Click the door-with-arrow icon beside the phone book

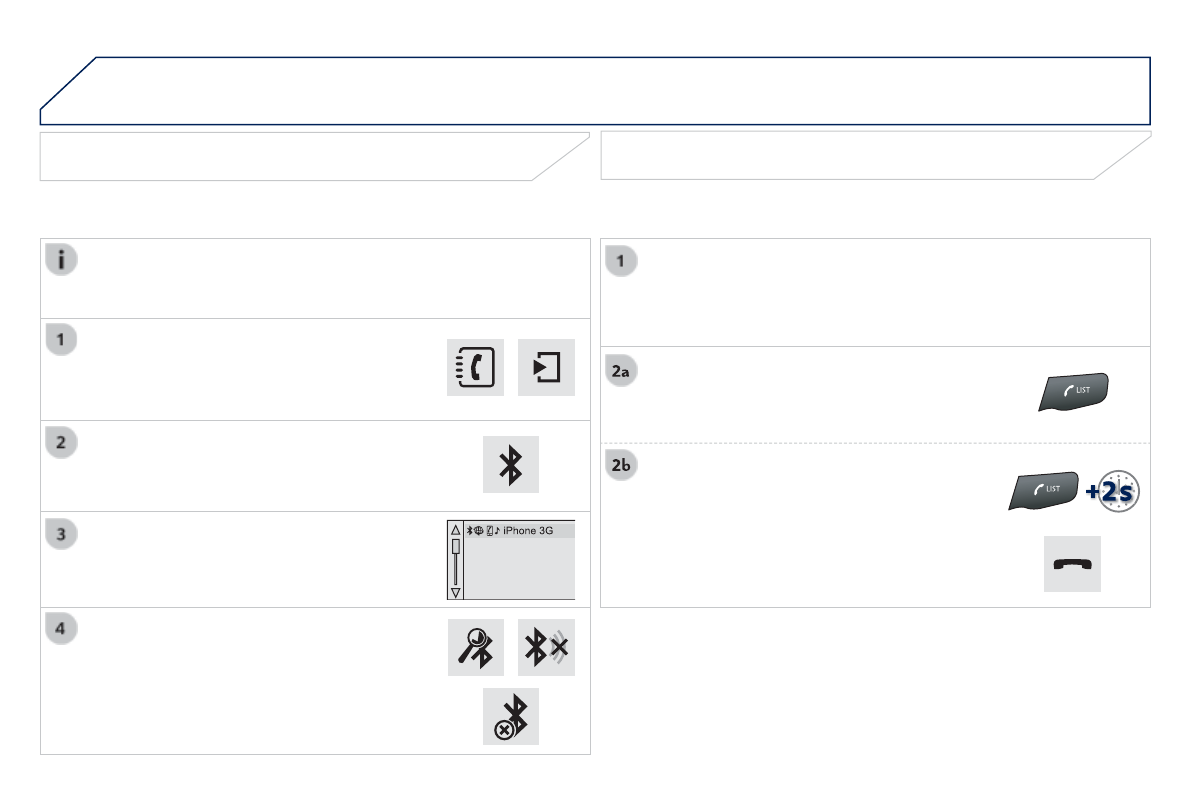coord(547,367)
